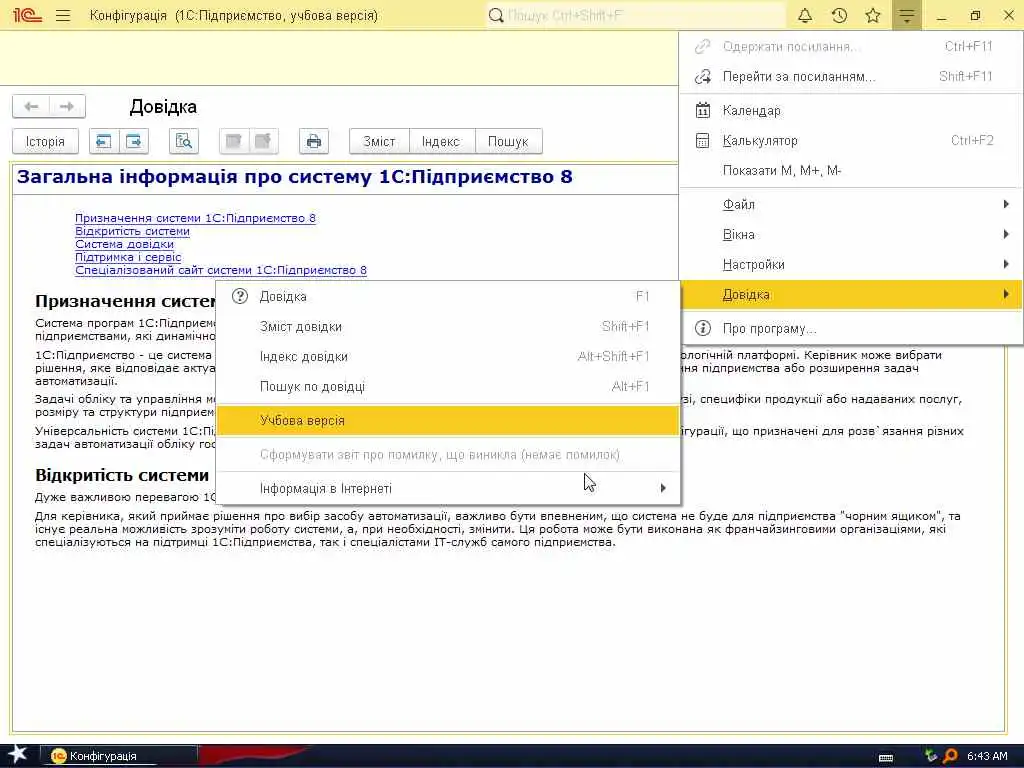Open link Підтримка і сервіс
The width and height of the screenshot is (1024, 768).
click(x=128, y=257)
